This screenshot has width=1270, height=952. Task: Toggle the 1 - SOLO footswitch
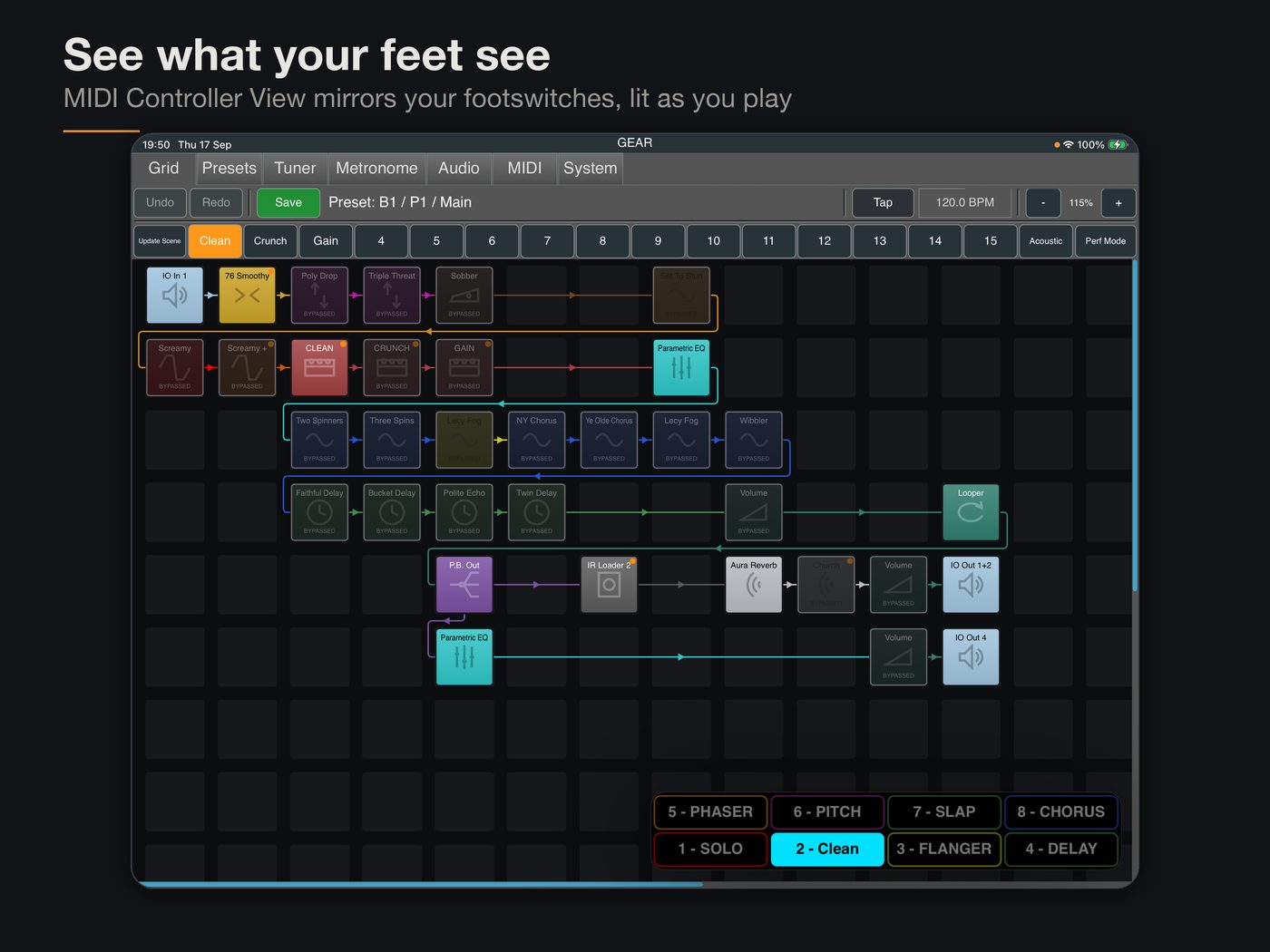pos(710,850)
